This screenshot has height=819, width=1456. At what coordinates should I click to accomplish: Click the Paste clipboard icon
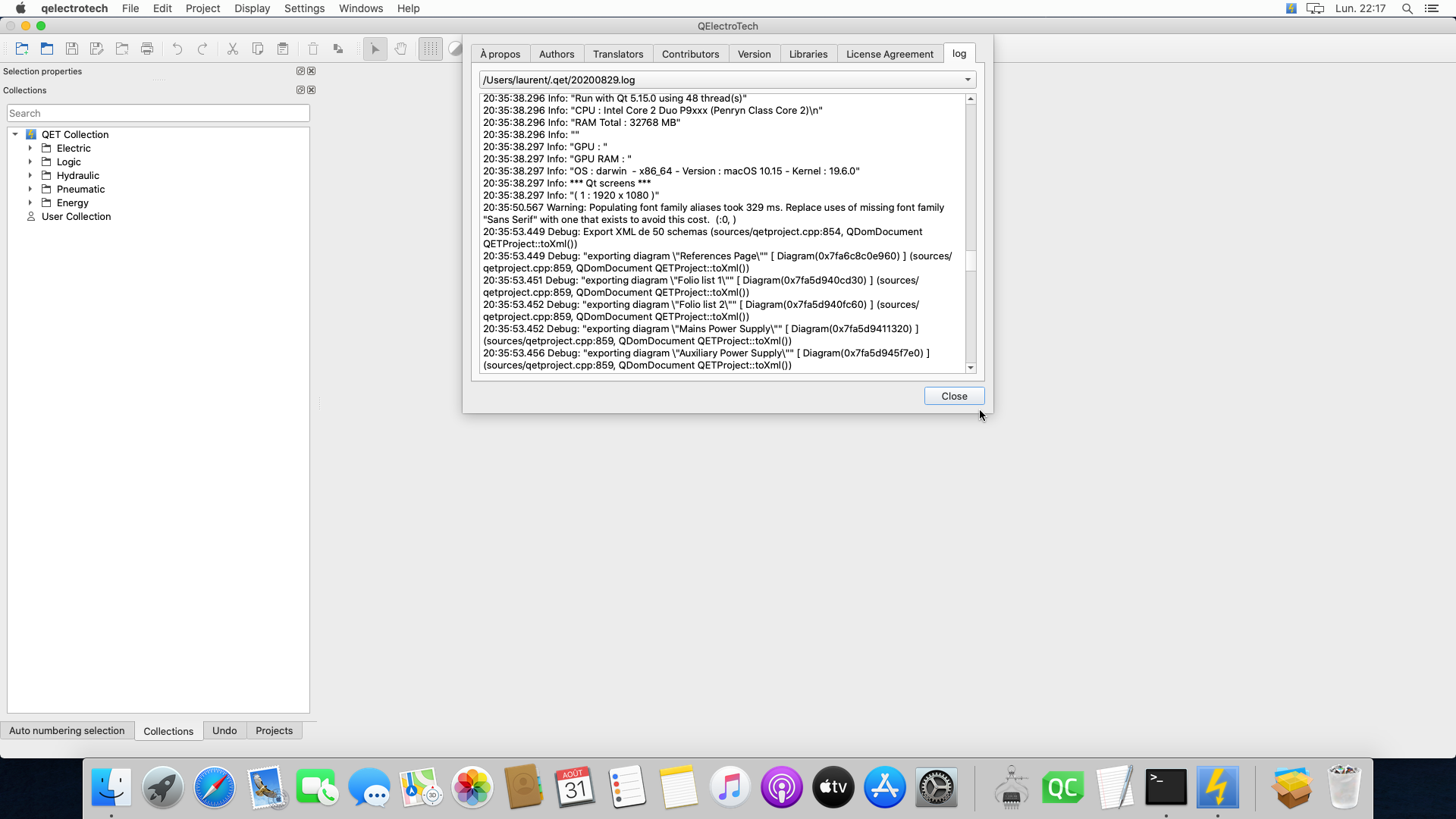pyautogui.click(x=283, y=49)
